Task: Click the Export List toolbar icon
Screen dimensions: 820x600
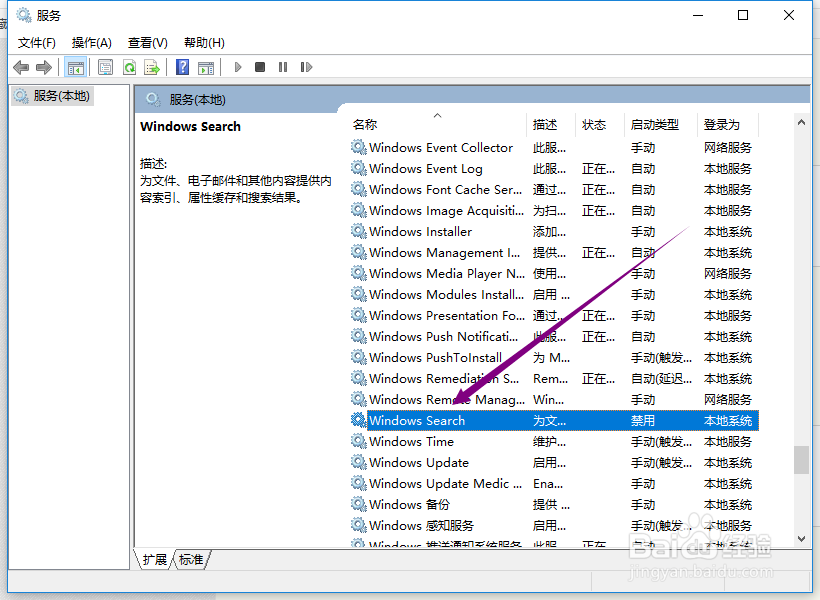Action: [152, 67]
